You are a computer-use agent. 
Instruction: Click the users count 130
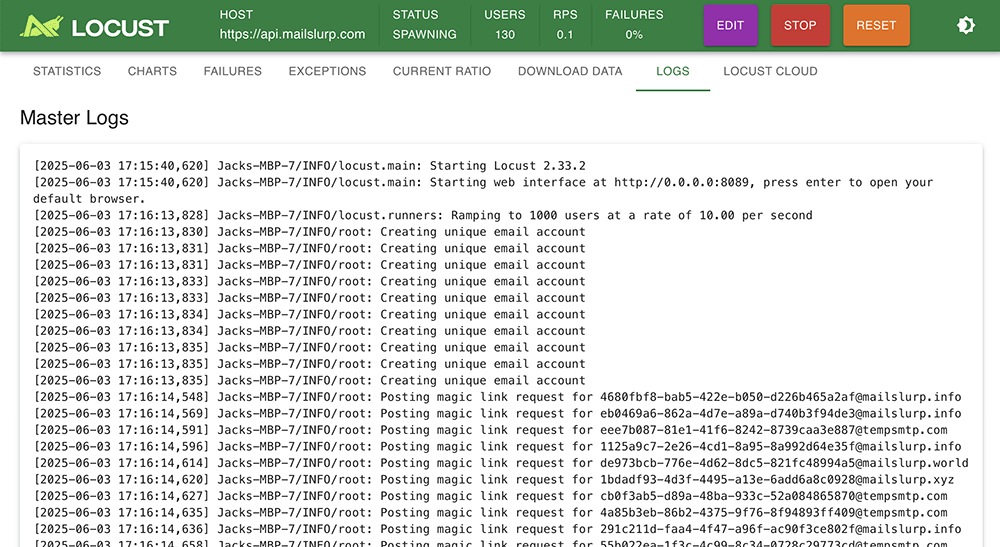click(504, 34)
